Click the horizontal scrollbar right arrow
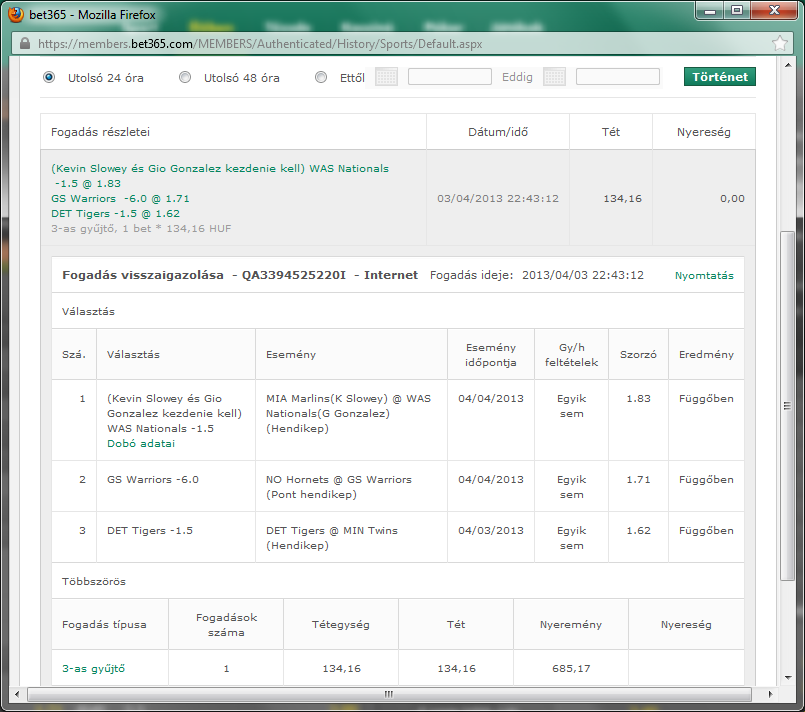Viewport: 805px width, 712px height. [x=770, y=695]
